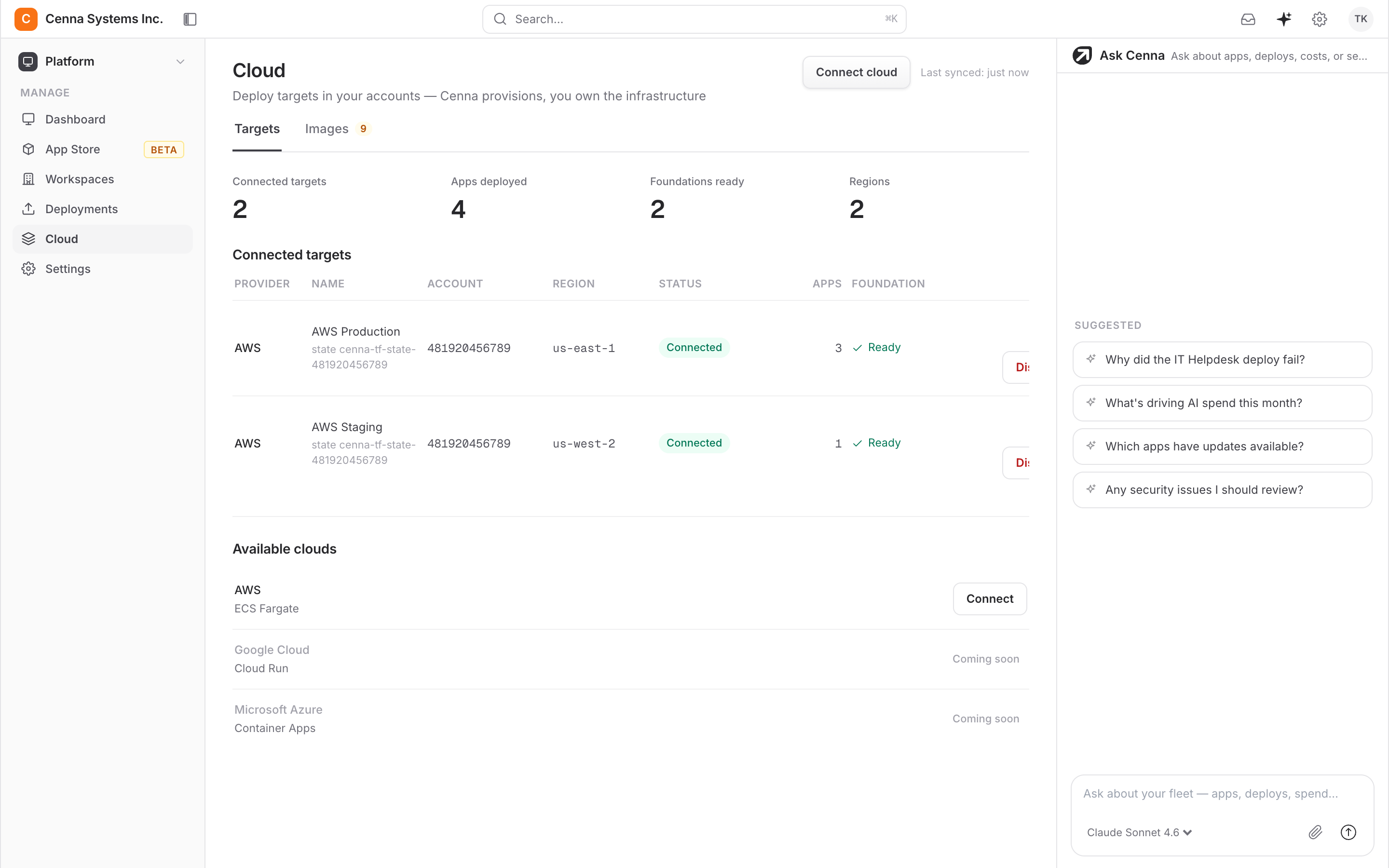Ask why the IT Helpdesk deploy failed
1389x868 pixels.
(x=1222, y=359)
